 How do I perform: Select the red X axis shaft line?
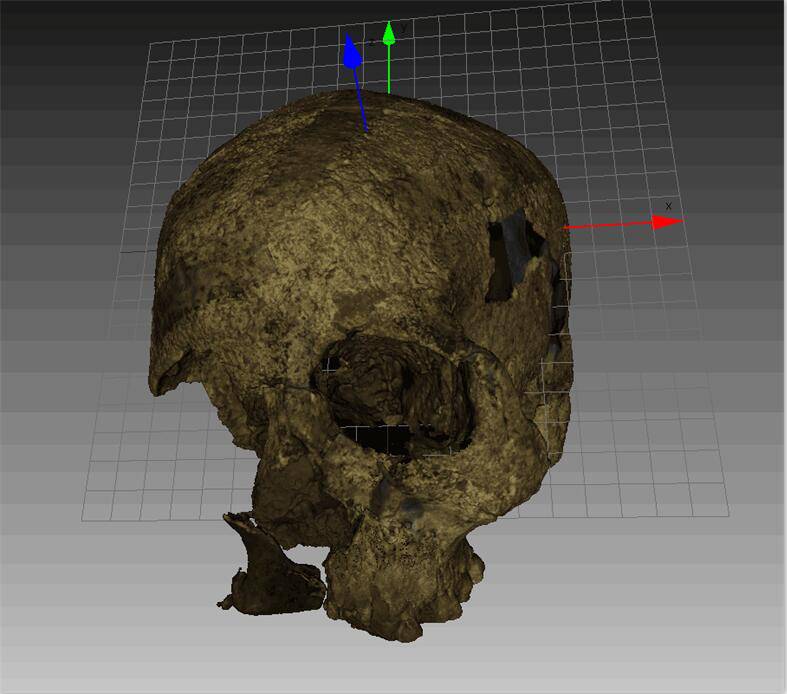(x=608, y=225)
